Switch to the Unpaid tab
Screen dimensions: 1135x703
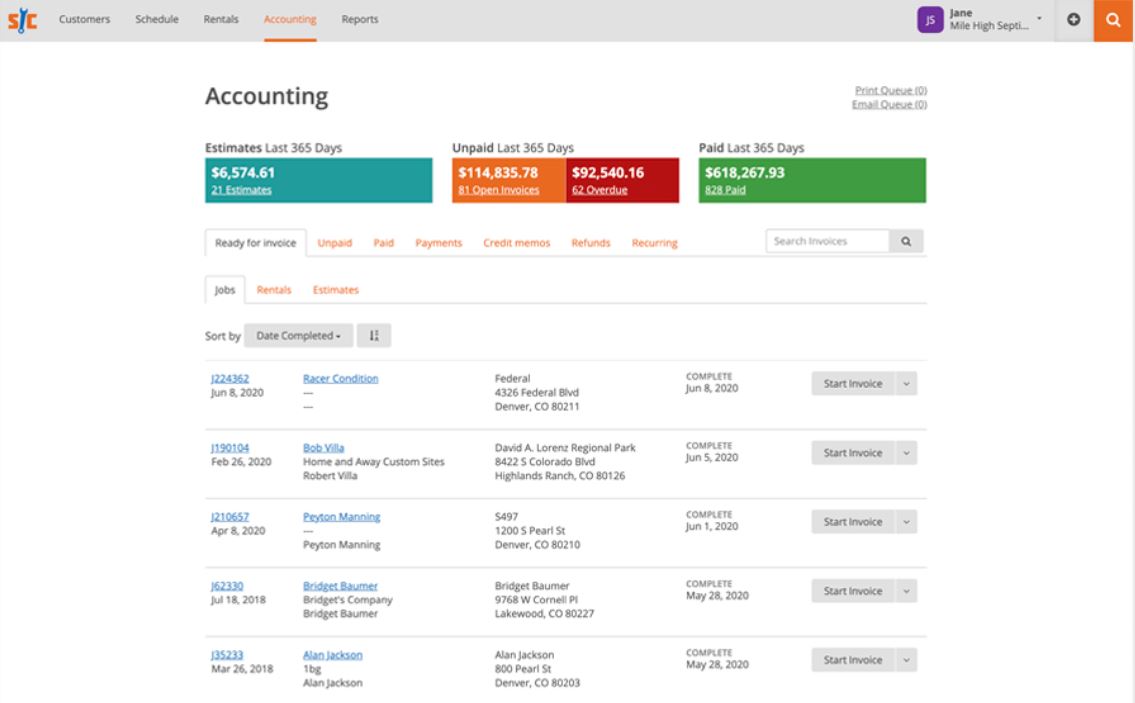tap(334, 243)
